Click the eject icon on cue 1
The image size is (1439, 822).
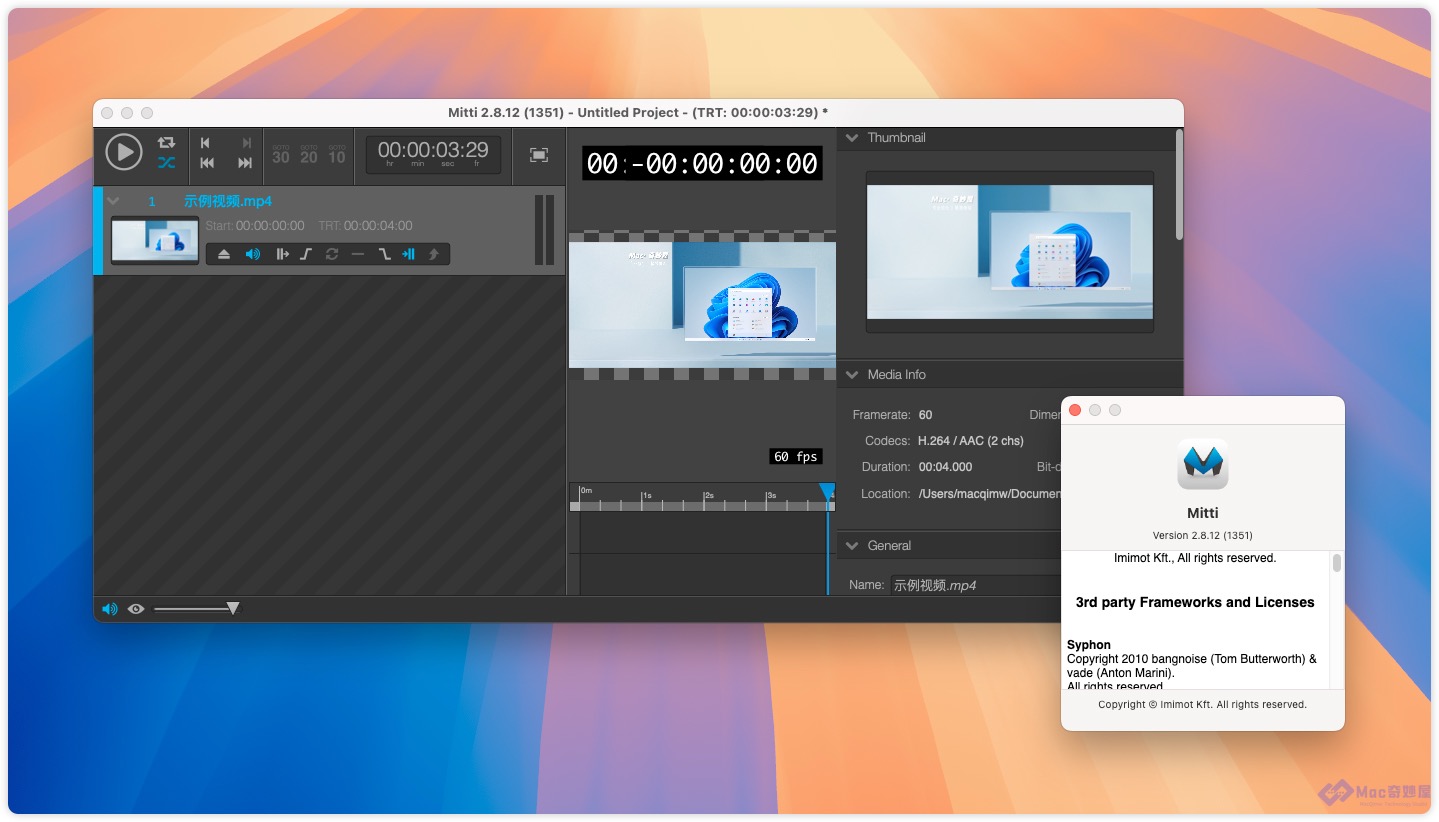(224, 255)
